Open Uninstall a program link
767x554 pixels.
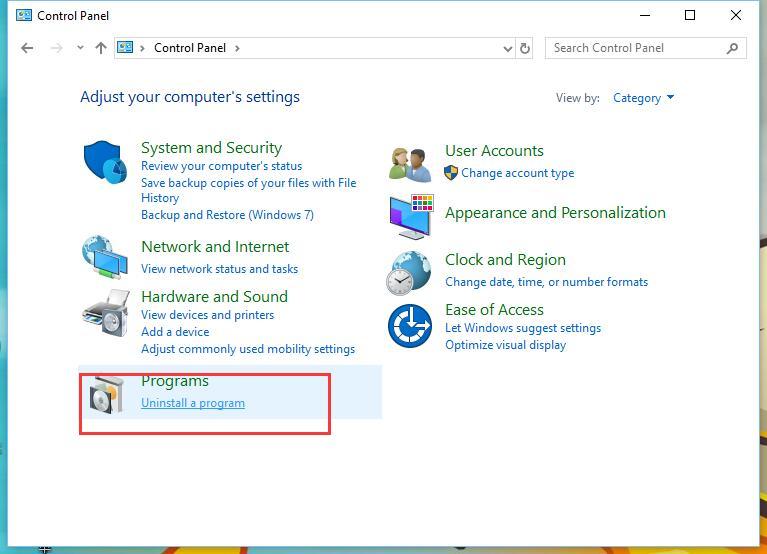(x=193, y=403)
